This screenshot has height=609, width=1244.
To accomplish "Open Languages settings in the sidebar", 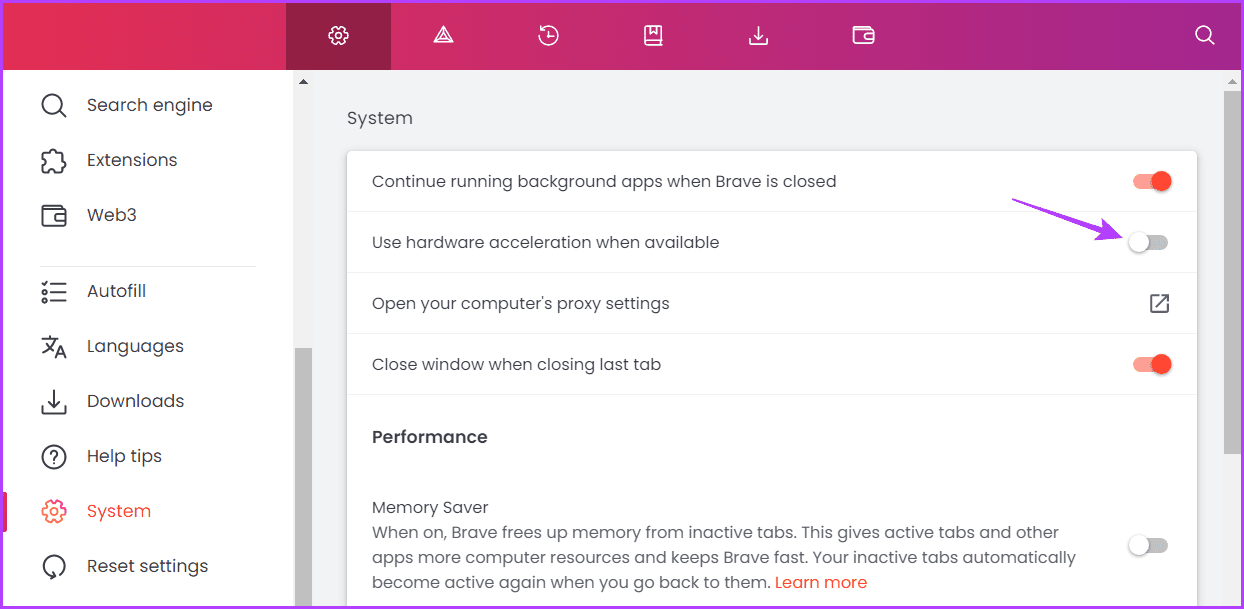I will 135,346.
